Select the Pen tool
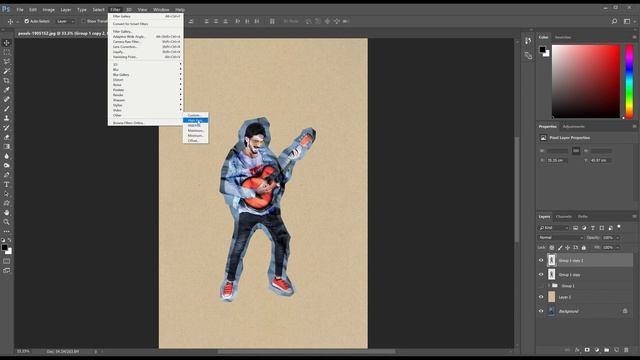This screenshot has width=640, height=360. tap(7, 175)
